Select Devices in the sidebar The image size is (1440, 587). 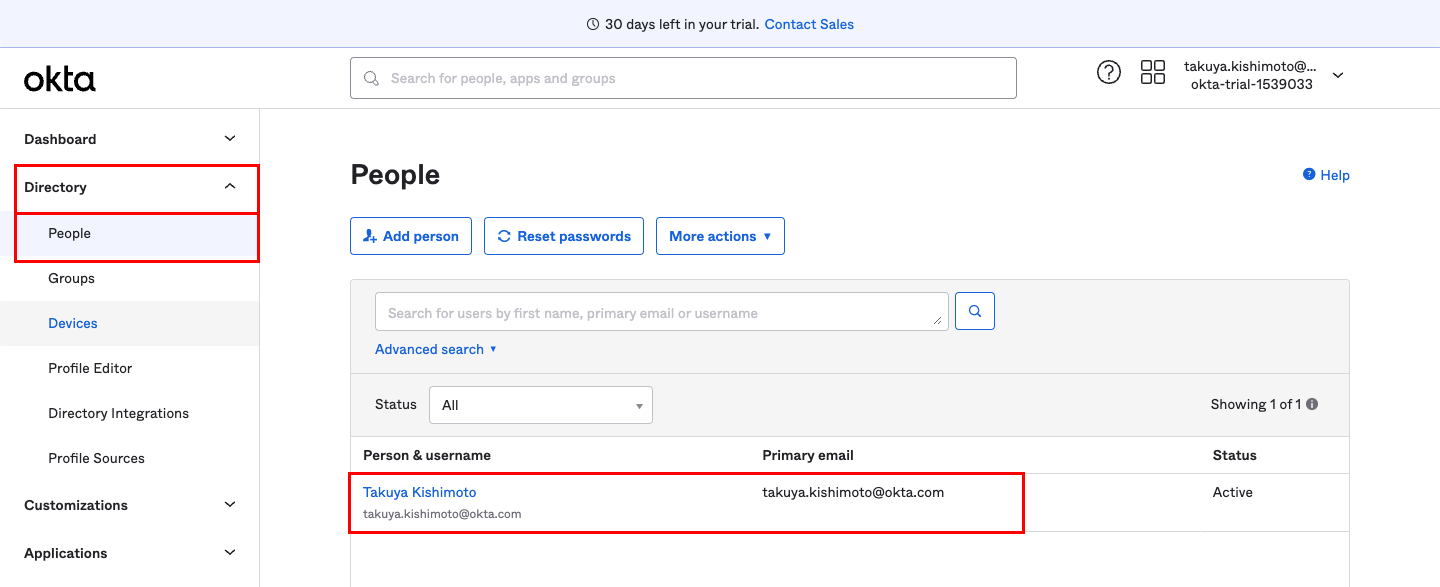[73, 323]
